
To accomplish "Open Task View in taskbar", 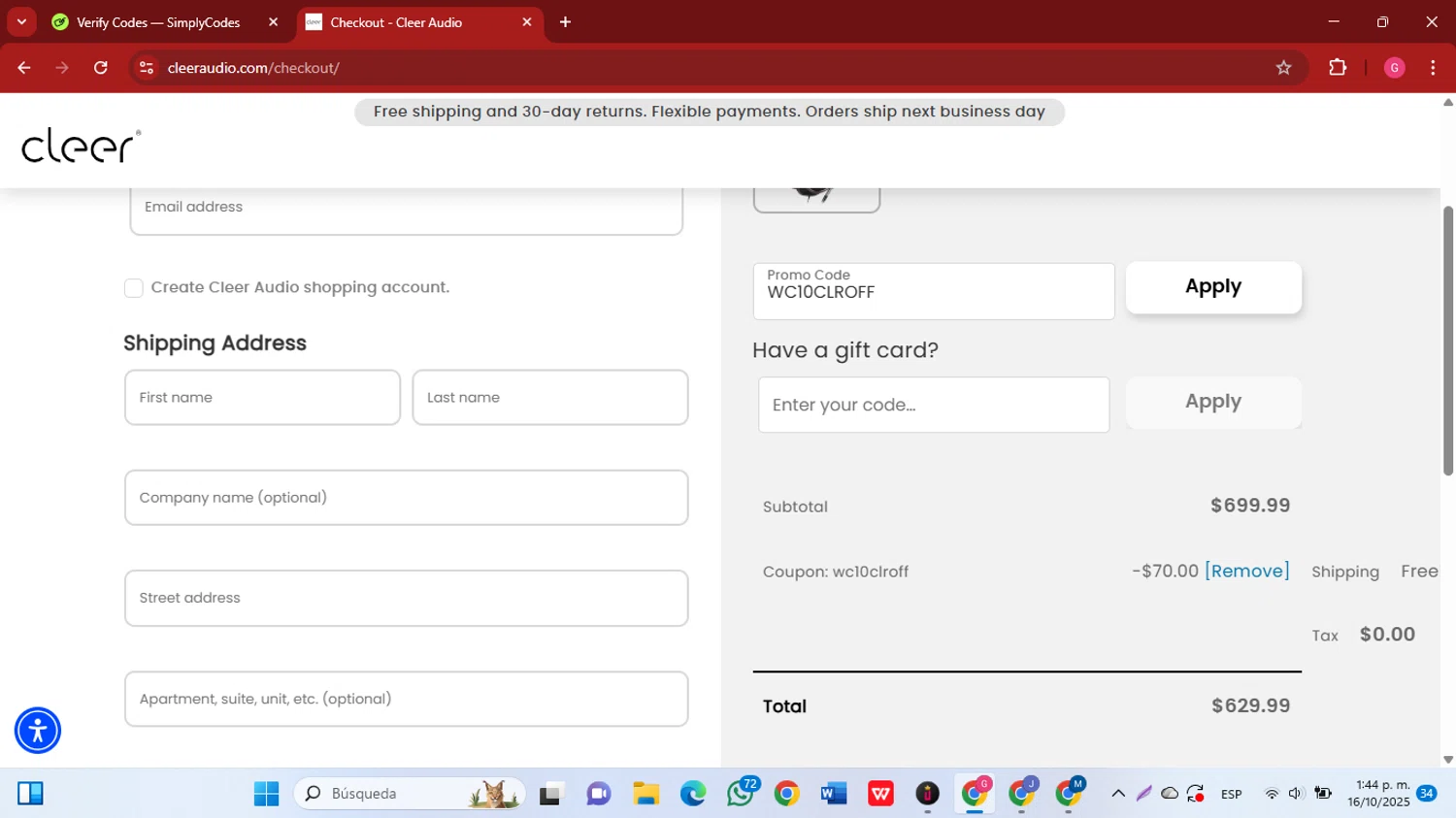I will point(551,794).
